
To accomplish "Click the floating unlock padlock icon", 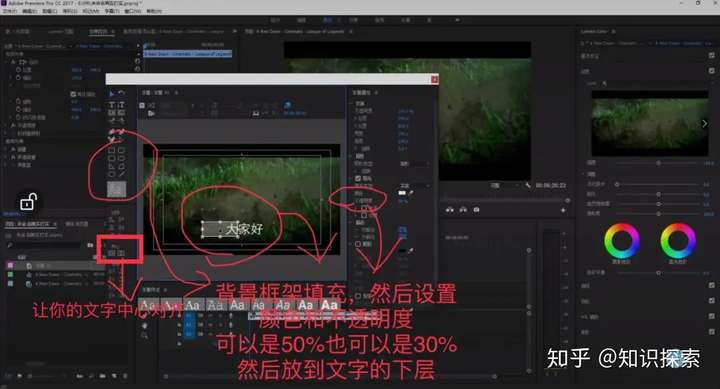I will click(x=28, y=202).
